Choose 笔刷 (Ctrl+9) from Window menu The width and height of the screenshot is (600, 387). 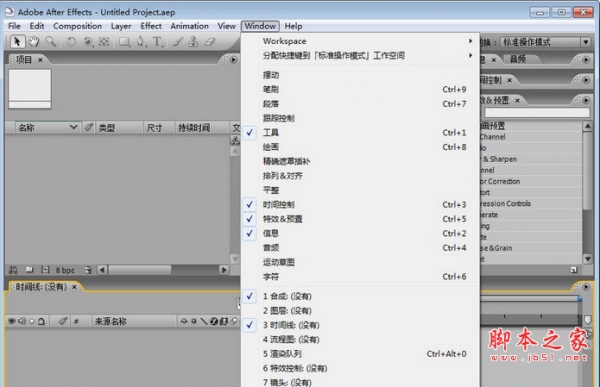pos(361,89)
